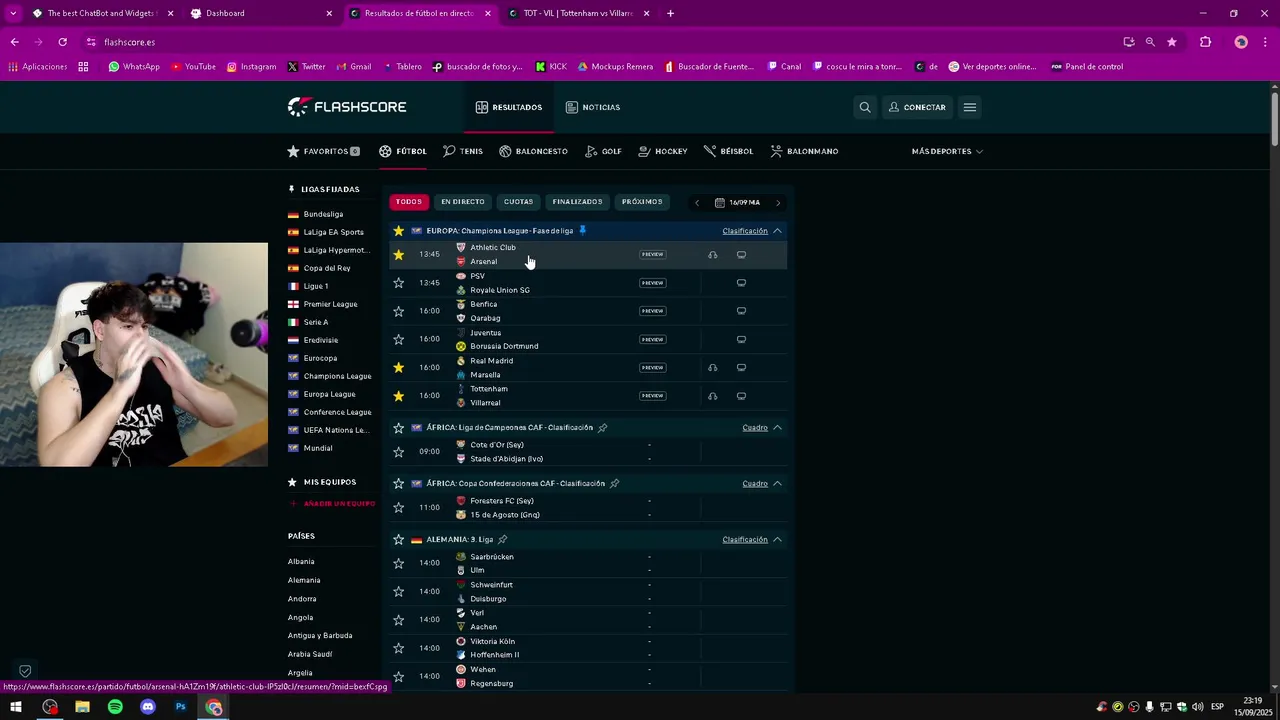Go to next day arrow
Image resolution: width=1280 pixels, height=720 pixels.
click(x=778, y=203)
